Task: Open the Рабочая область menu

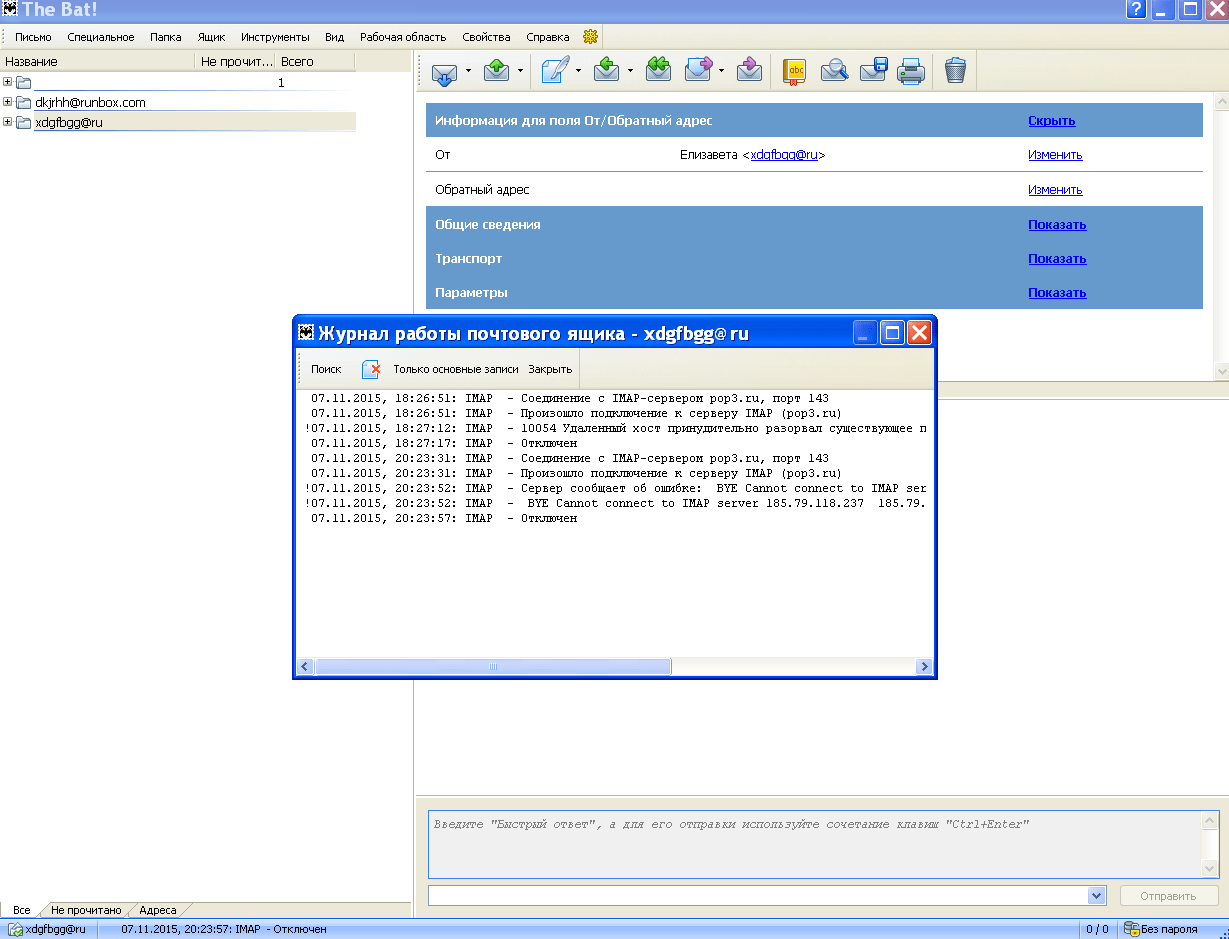Action: (403, 37)
